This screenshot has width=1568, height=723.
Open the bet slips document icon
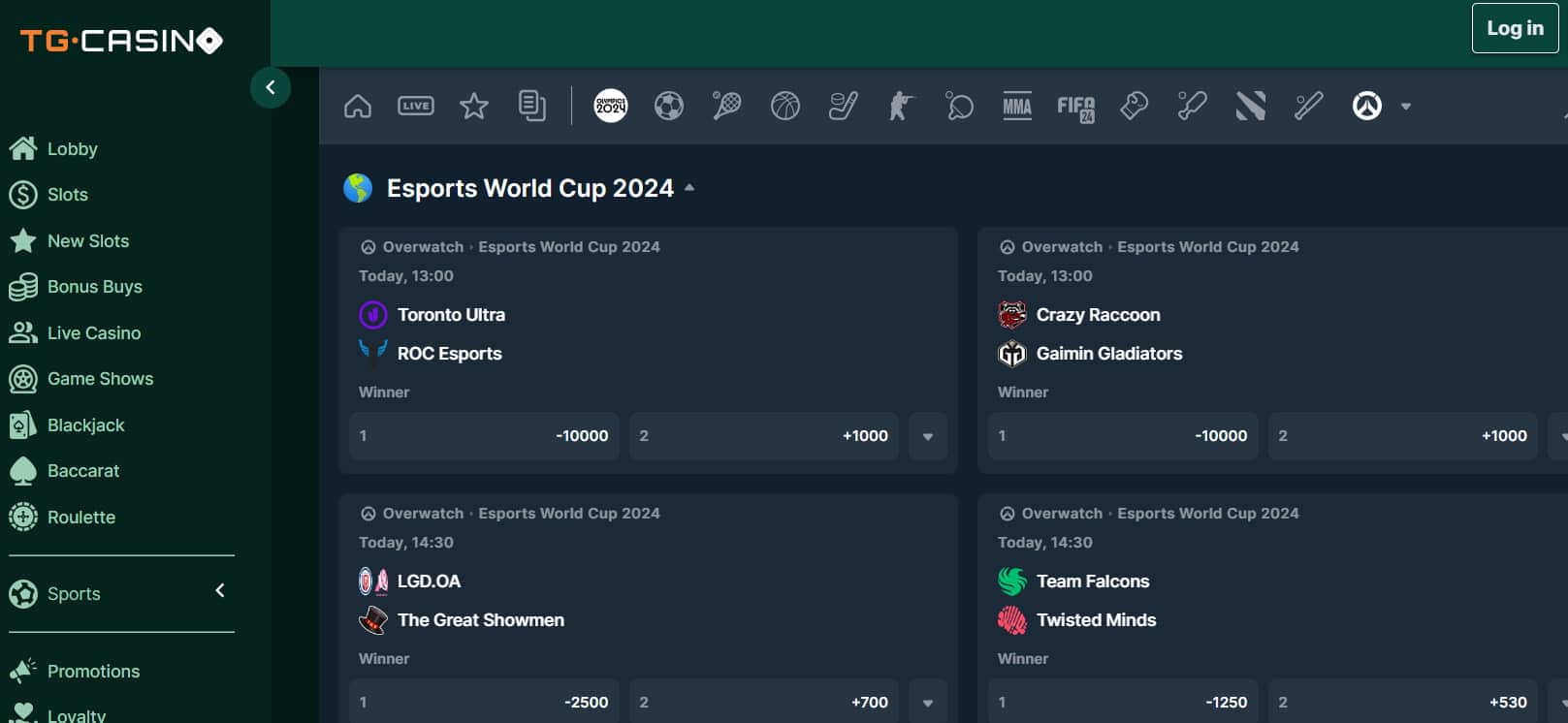click(532, 106)
